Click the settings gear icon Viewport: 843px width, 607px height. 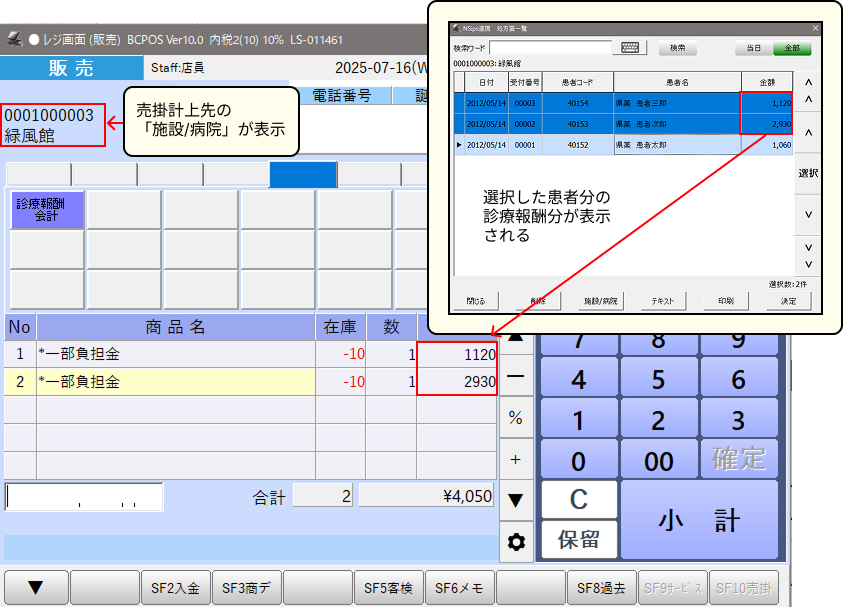pyautogui.click(x=516, y=541)
